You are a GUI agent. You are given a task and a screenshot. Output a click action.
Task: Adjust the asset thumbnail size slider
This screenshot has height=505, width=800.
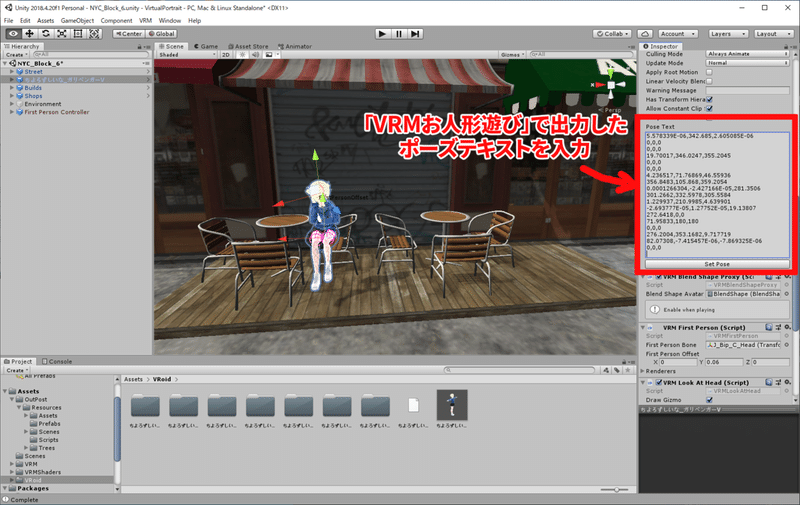pyautogui.click(x=616, y=490)
